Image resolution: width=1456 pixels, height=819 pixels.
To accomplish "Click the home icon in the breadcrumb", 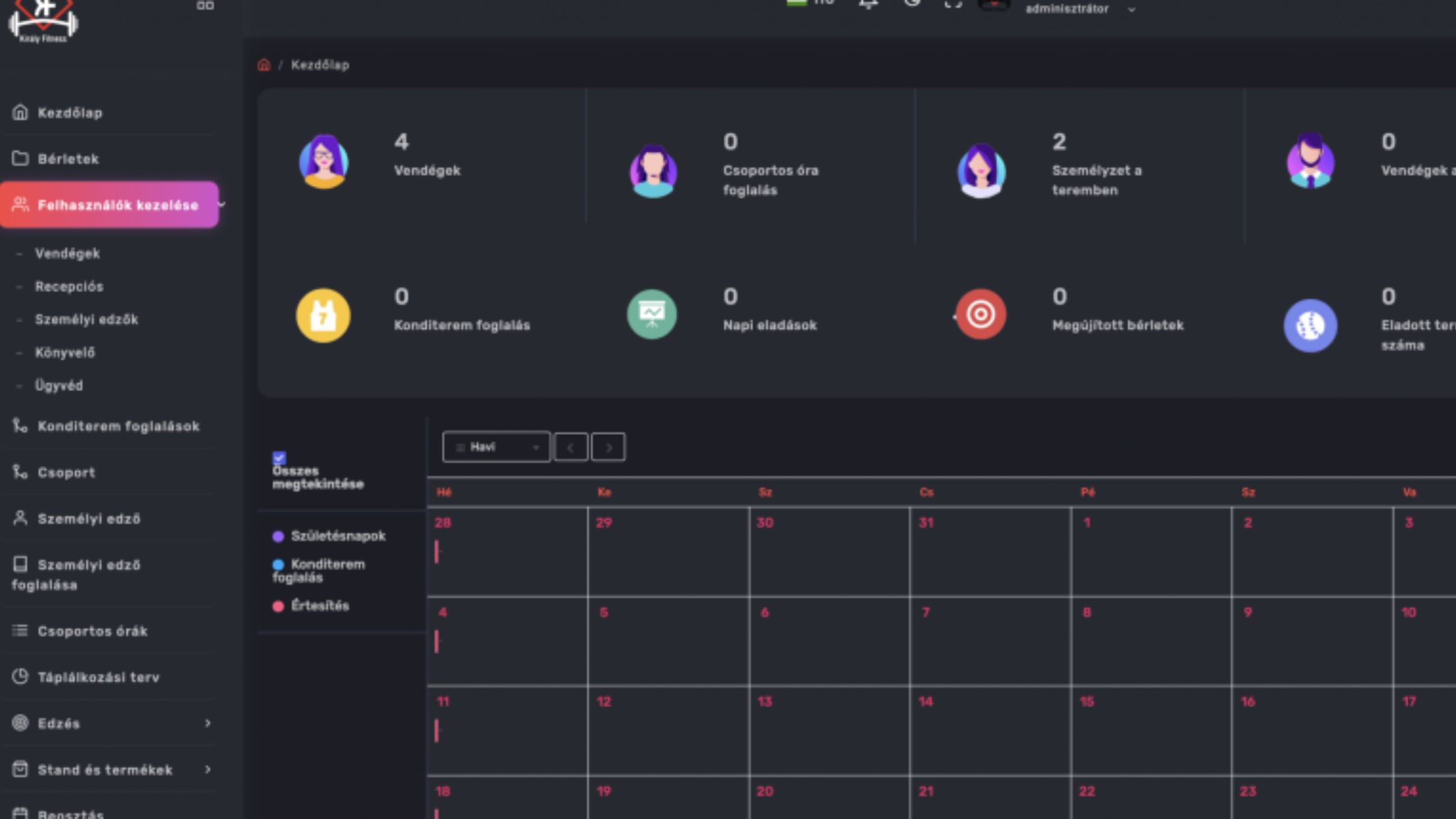I will coord(263,65).
